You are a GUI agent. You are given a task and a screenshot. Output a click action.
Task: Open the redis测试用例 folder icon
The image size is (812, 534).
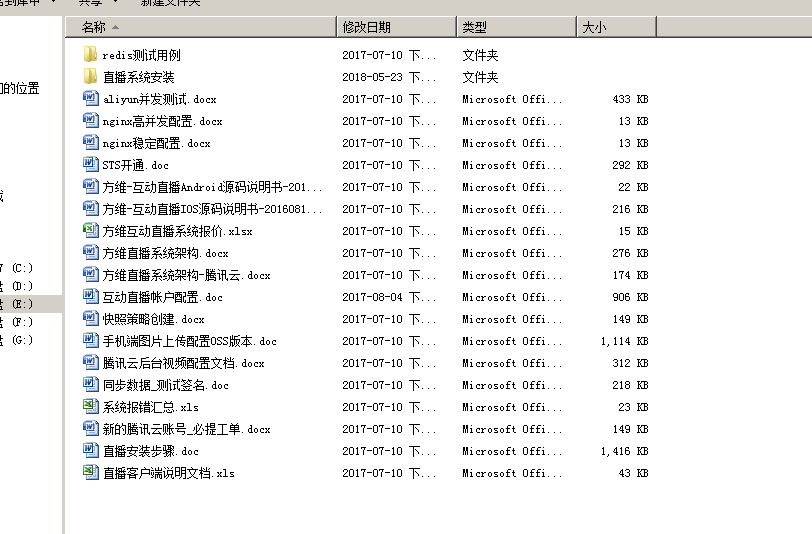90,54
